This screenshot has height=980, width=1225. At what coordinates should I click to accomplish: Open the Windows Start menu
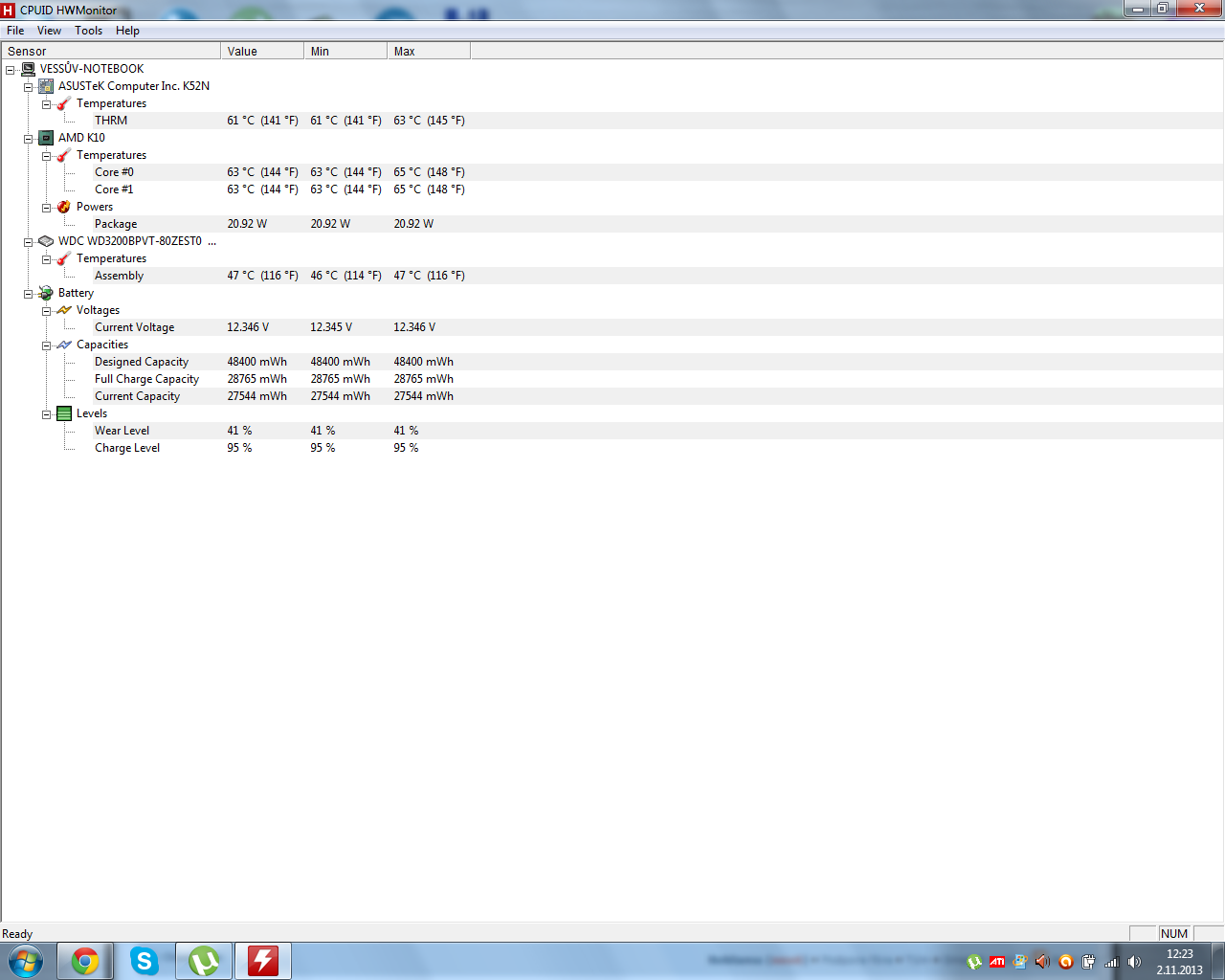point(26,961)
